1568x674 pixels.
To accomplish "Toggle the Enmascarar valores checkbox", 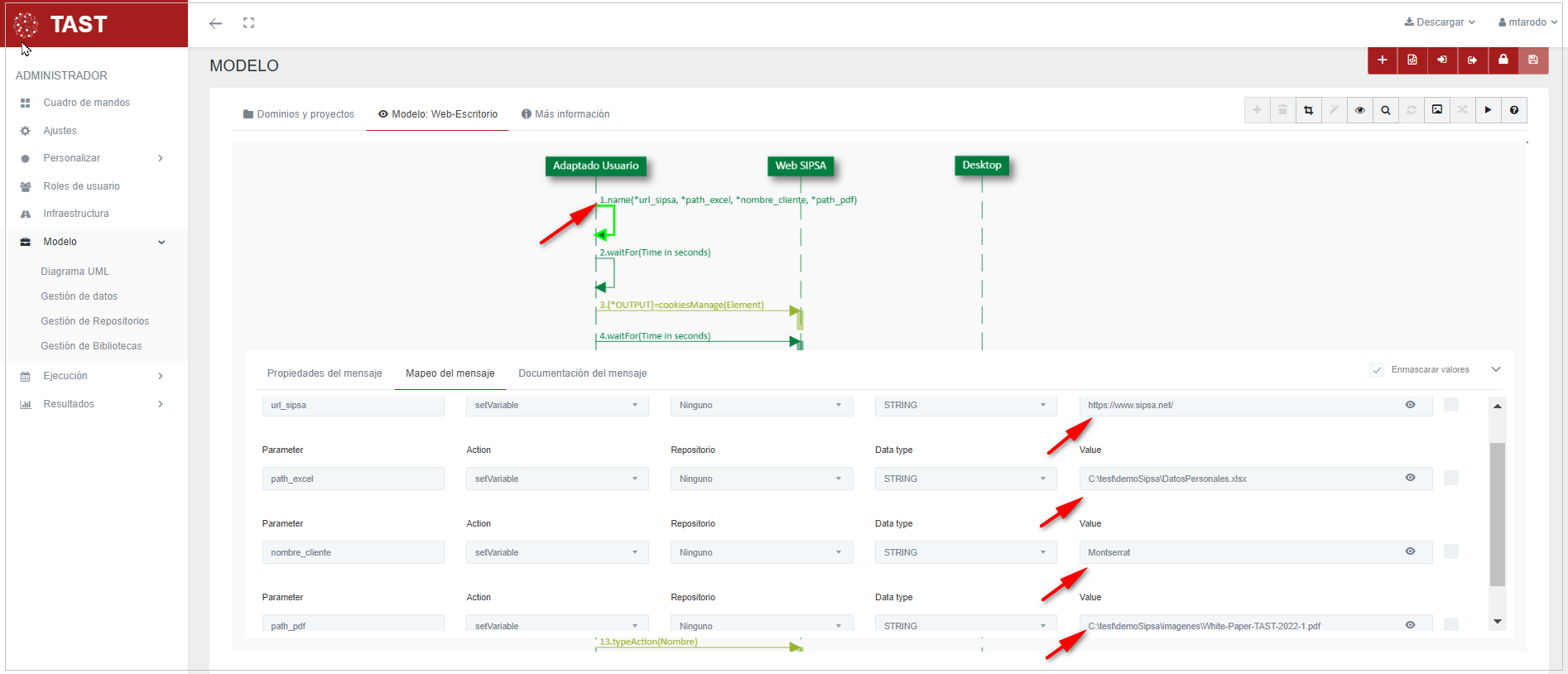I will [1376, 370].
